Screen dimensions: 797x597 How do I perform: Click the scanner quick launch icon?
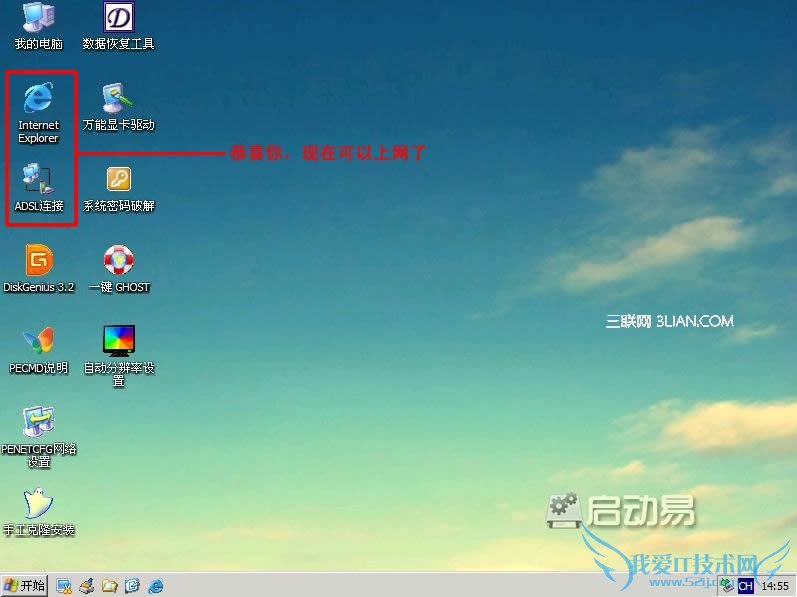86,586
